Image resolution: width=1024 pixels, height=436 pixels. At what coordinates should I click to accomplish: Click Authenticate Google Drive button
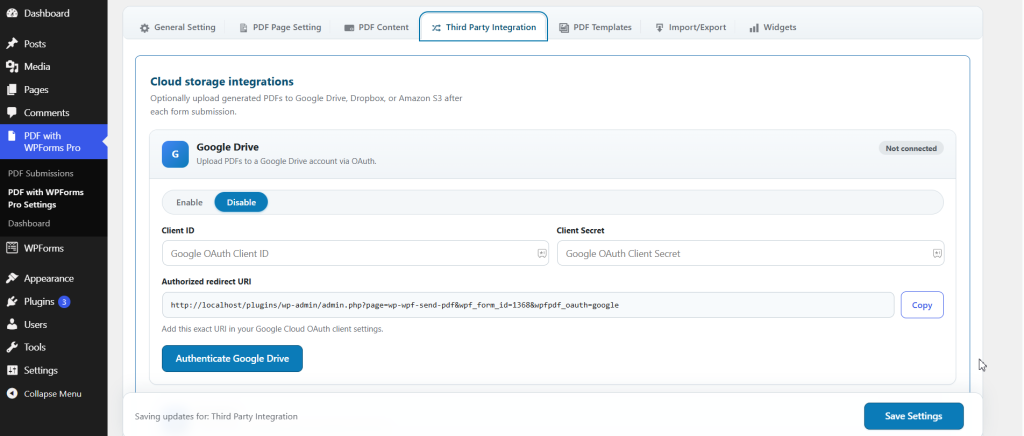232,358
